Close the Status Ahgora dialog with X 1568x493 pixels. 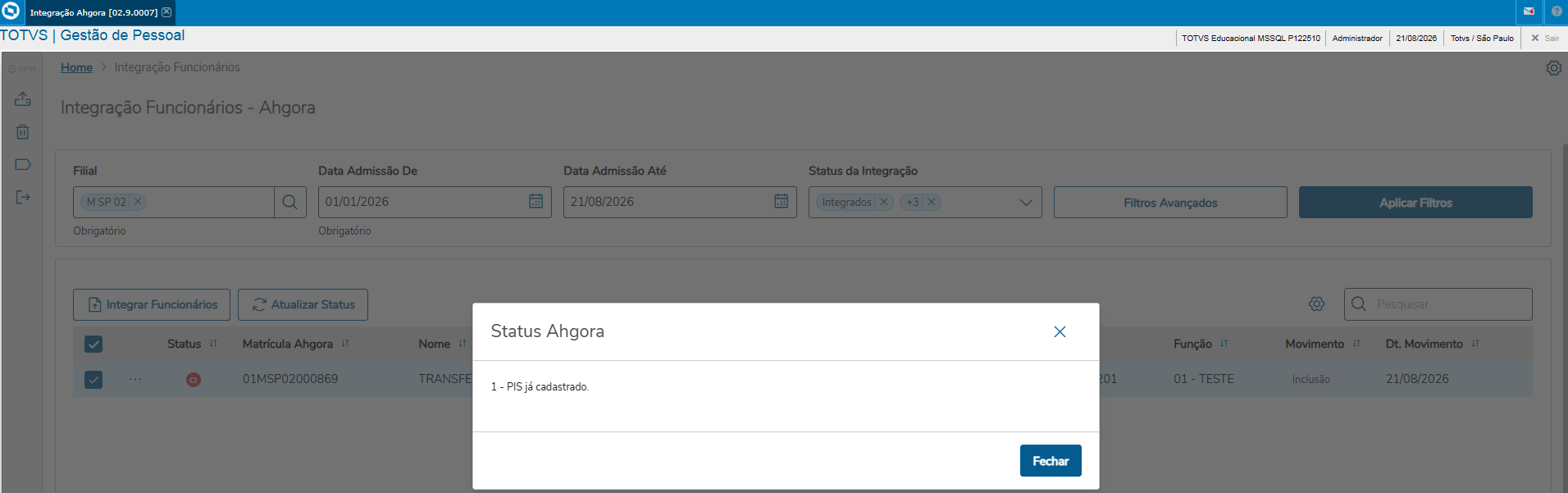click(x=1060, y=331)
